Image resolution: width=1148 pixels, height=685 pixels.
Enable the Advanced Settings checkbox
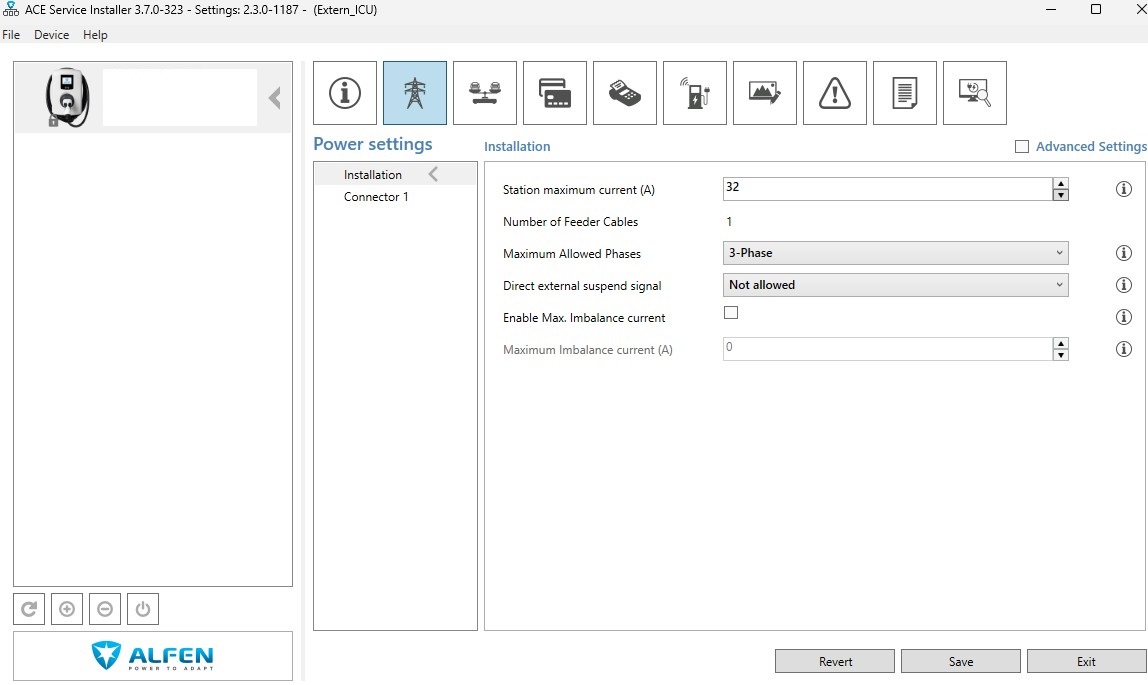(1022, 146)
